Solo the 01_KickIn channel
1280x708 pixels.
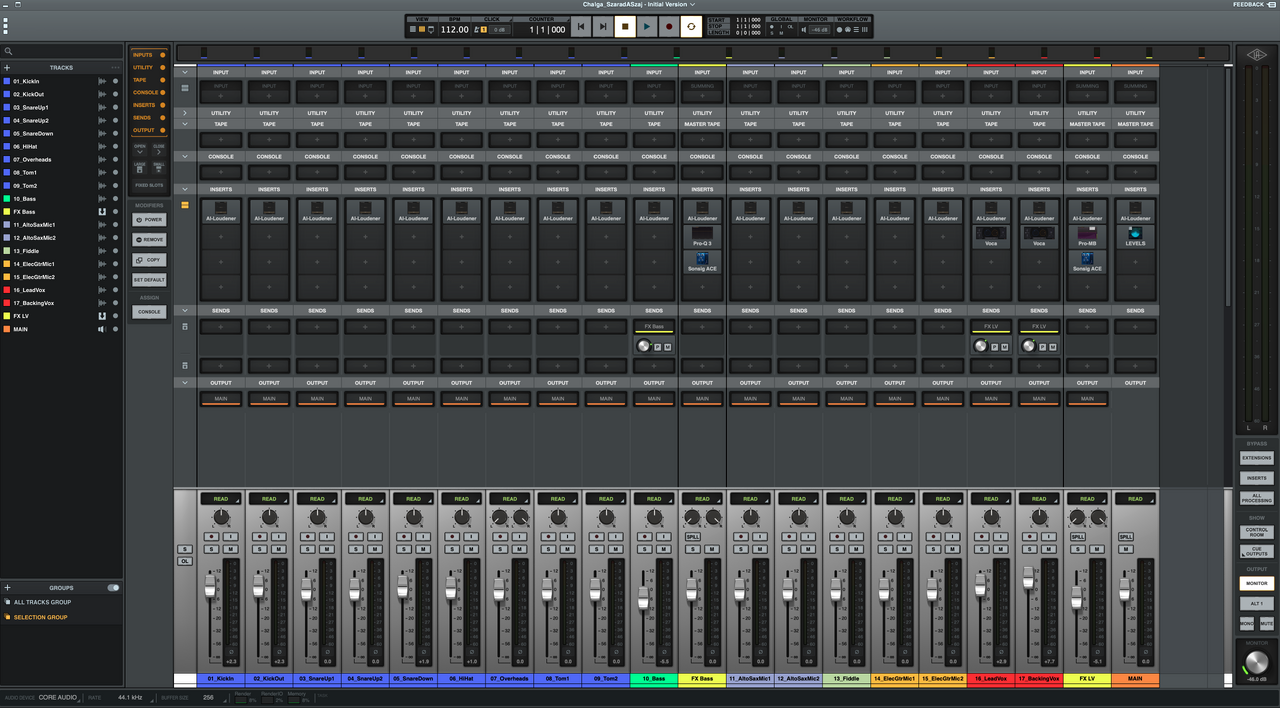[x=212, y=549]
